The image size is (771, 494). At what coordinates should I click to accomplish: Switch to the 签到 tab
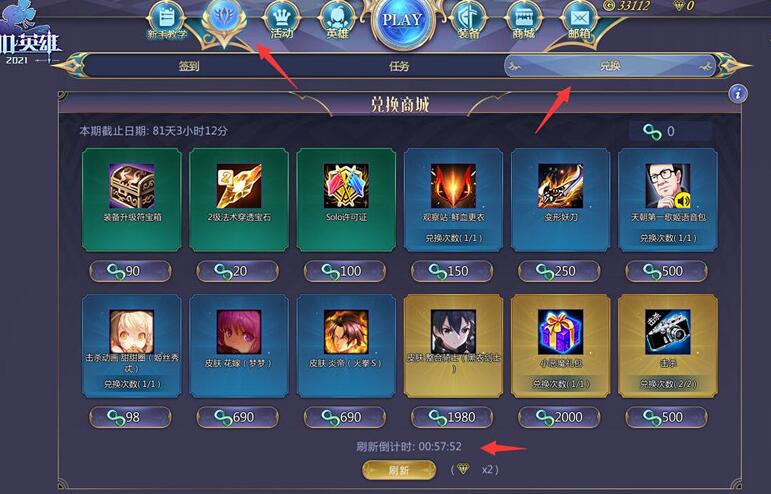coord(189,66)
